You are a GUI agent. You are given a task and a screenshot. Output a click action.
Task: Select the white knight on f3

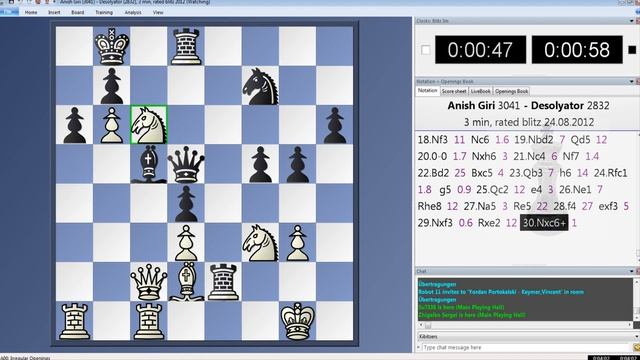260,242
